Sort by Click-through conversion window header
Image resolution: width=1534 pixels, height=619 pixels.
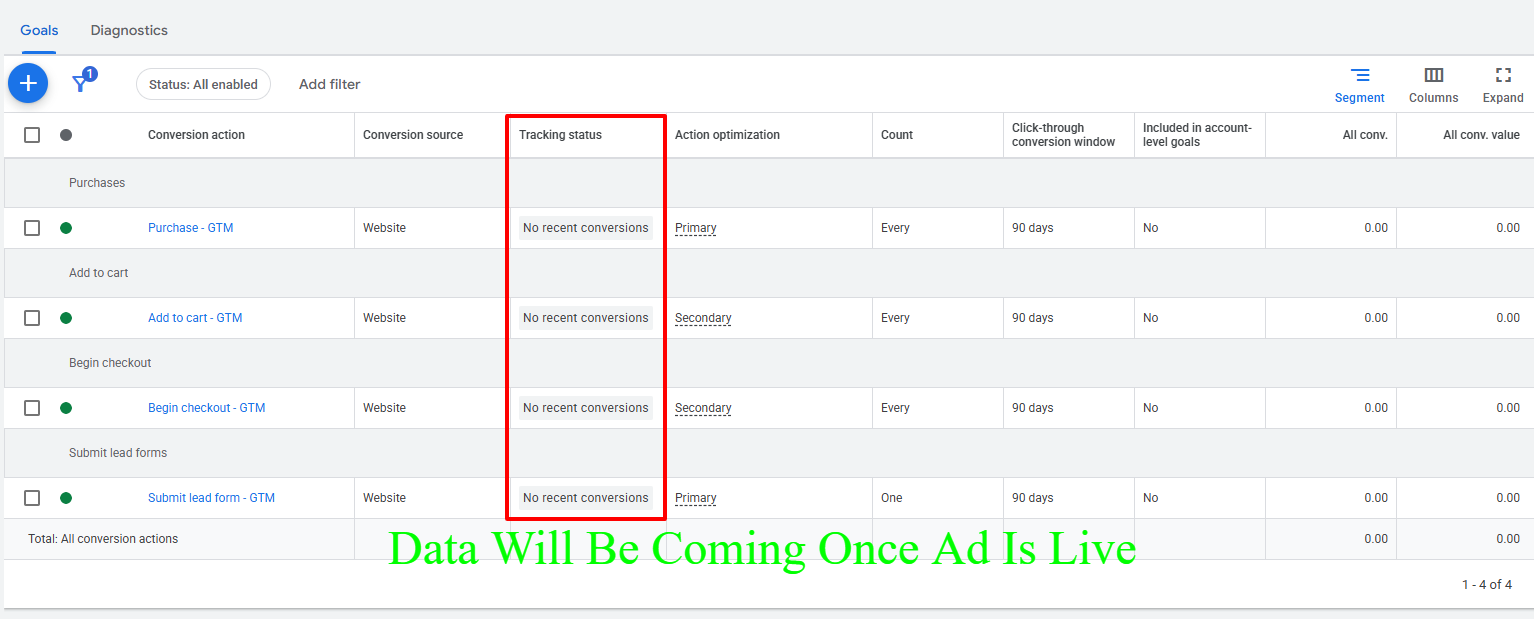[1063, 135]
